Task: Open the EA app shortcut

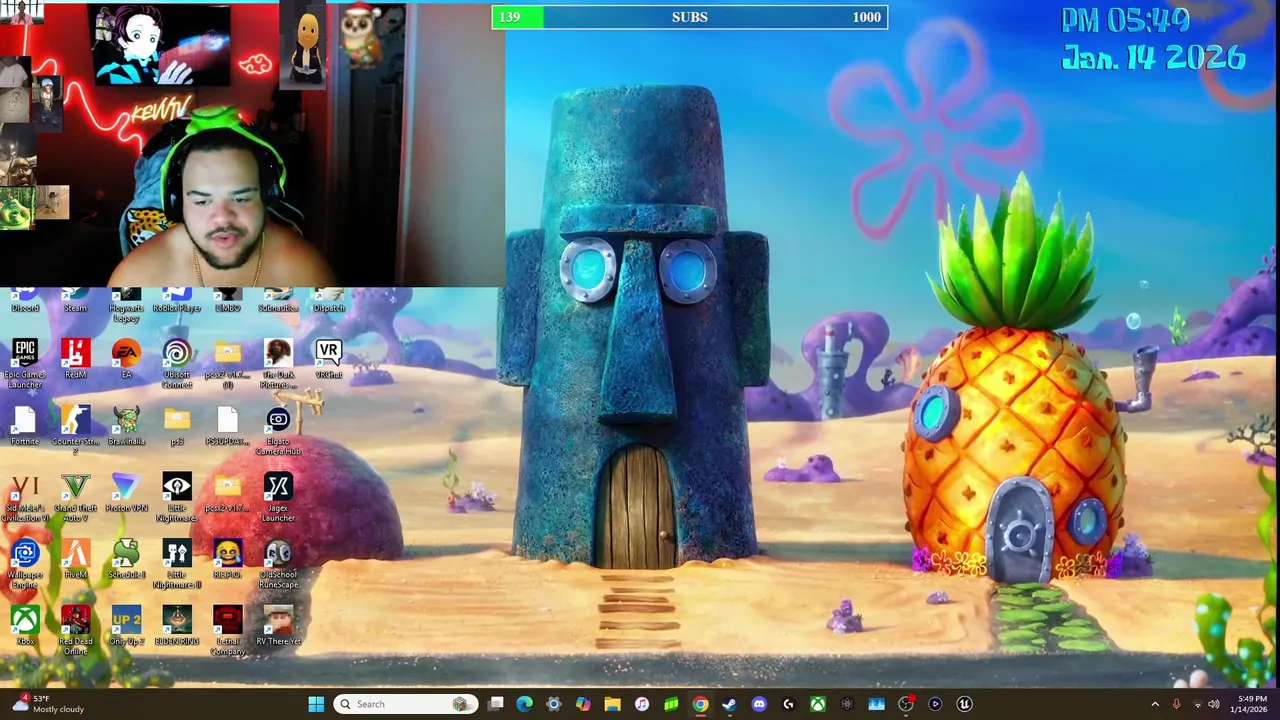Action: (126, 359)
